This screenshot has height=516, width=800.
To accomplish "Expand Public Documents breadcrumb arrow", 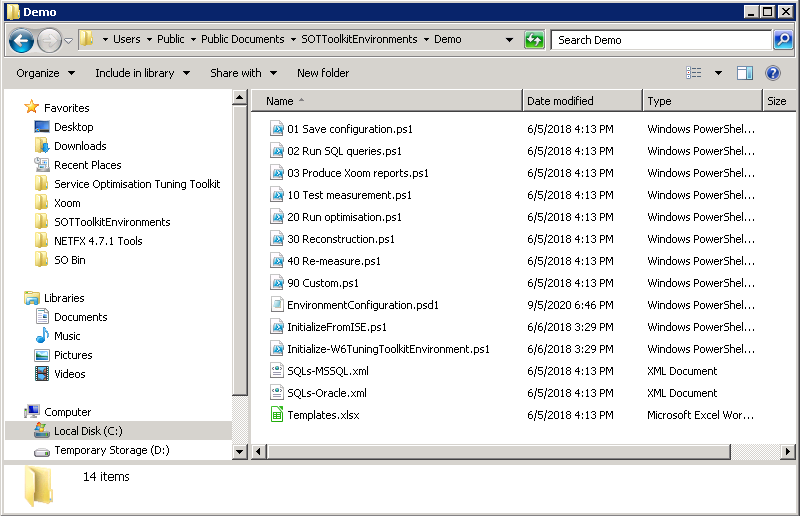I will (x=293, y=39).
